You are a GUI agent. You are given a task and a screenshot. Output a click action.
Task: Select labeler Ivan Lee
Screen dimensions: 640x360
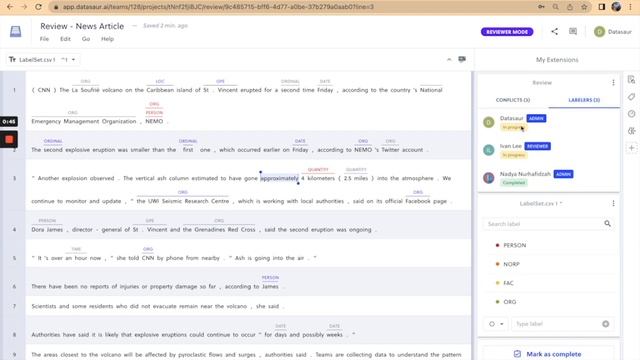(549, 150)
